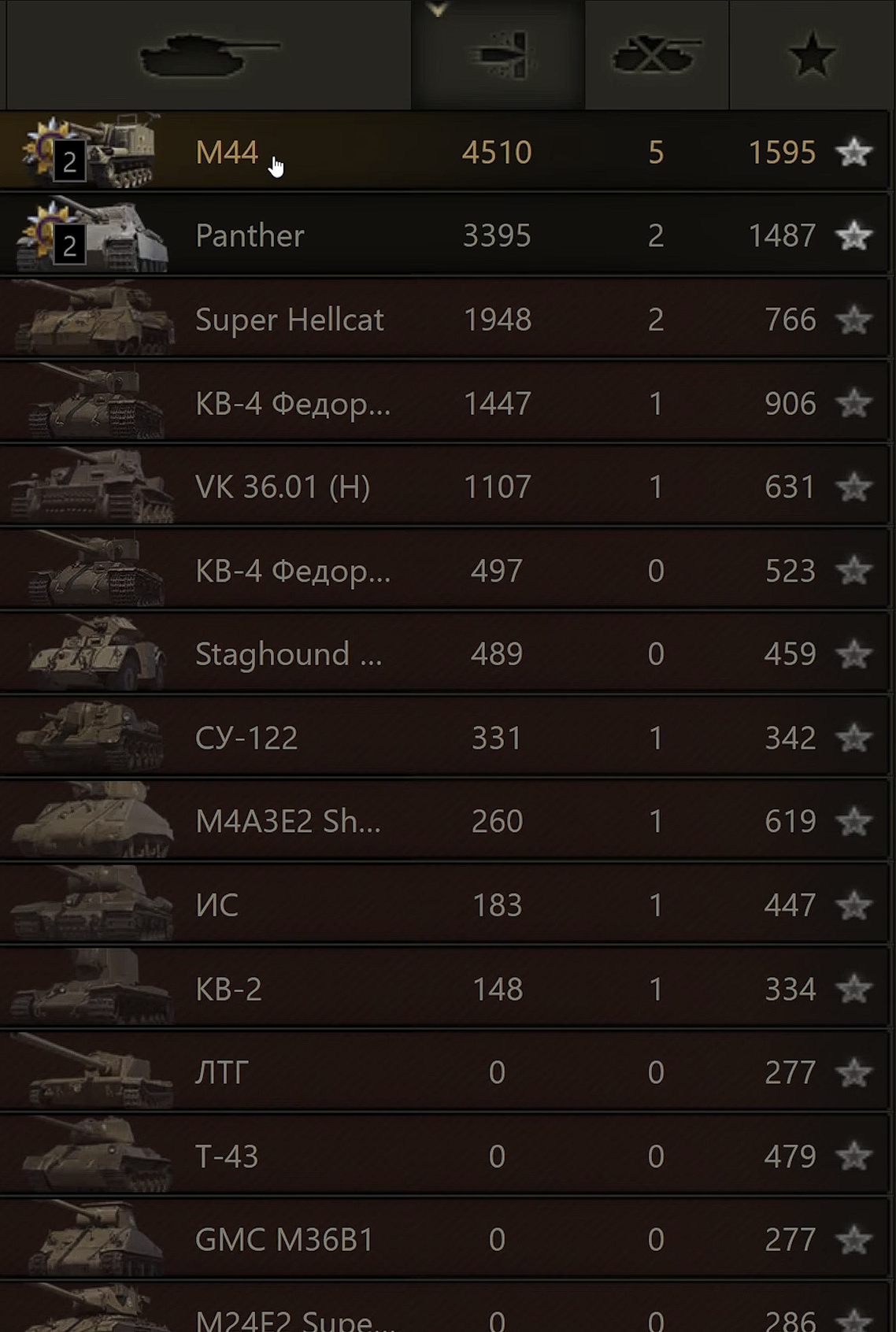This screenshot has width=896, height=1332.
Task: Click the ИС tank name
Action: pos(217,905)
